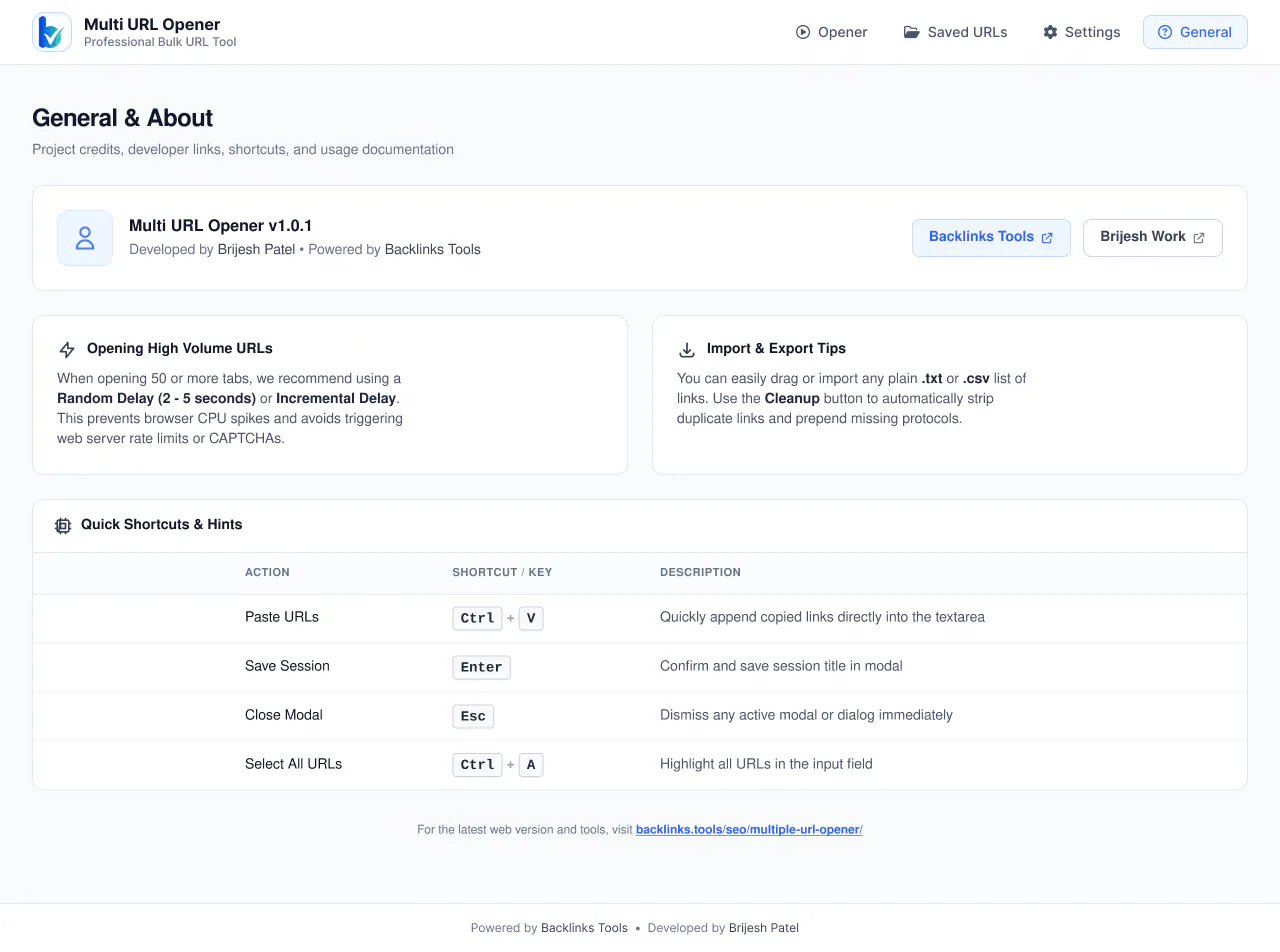
Task: Open the Brijesh Work button
Action: click(1152, 238)
